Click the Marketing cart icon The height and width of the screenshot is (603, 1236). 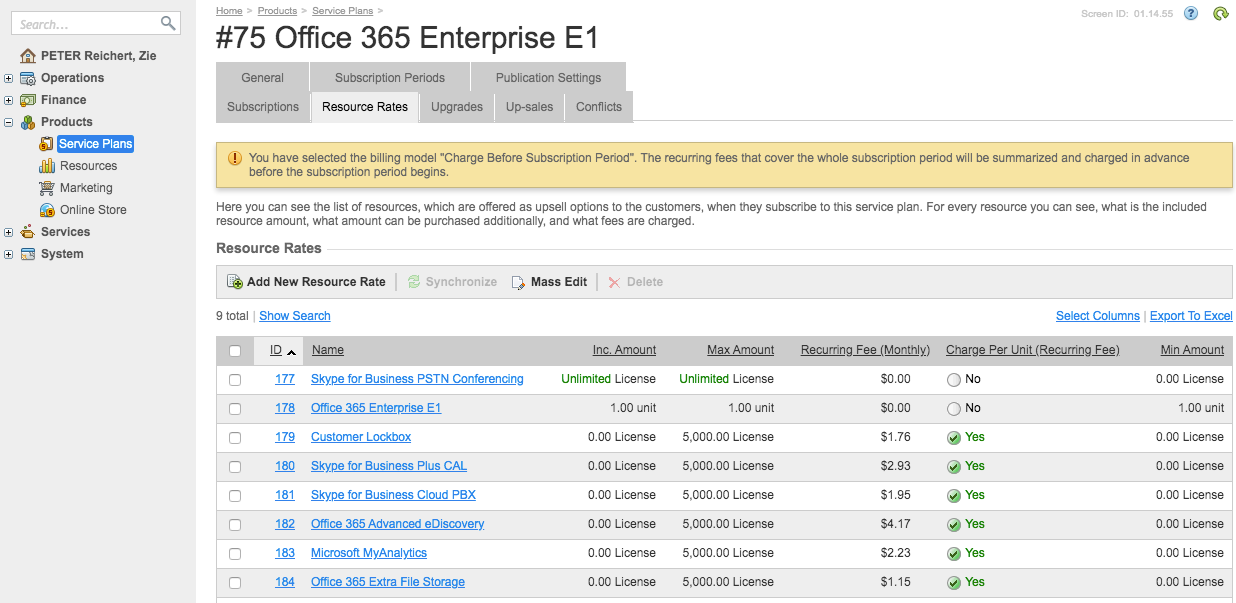(46, 188)
